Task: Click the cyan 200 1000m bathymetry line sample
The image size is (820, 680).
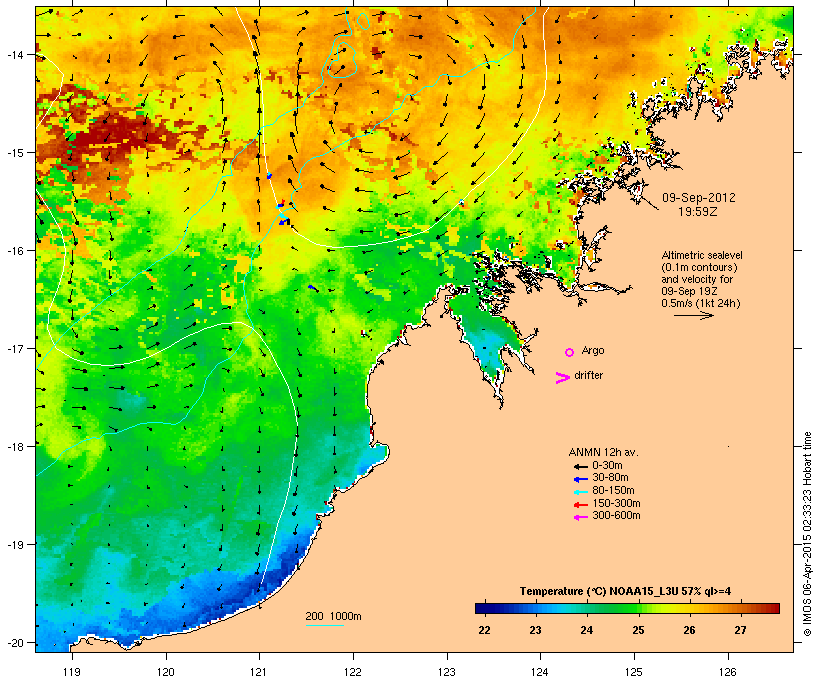Action: (x=324, y=625)
